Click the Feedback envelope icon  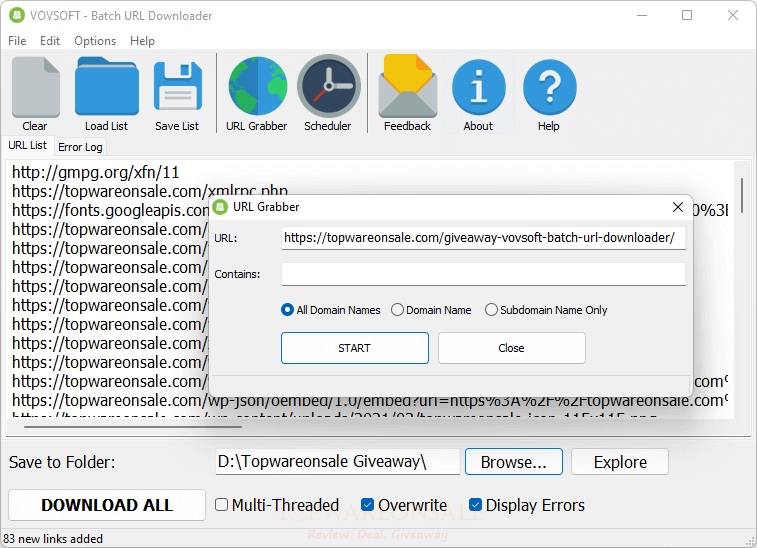(407, 87)
